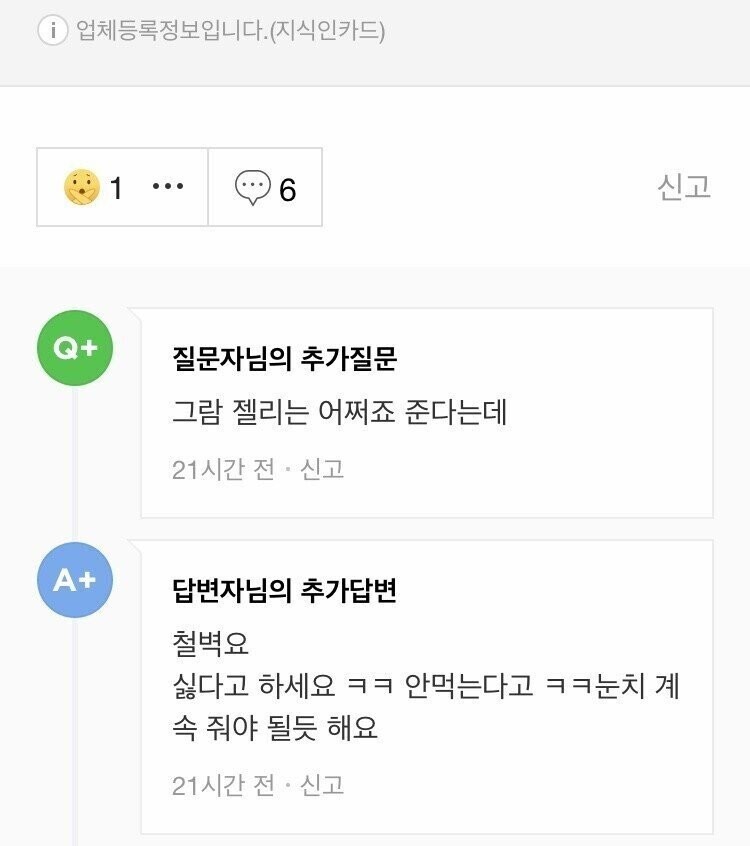Click the 21시간 전 timestamp in answer card
Screen dimensions: 750x846
click(223, 785)
